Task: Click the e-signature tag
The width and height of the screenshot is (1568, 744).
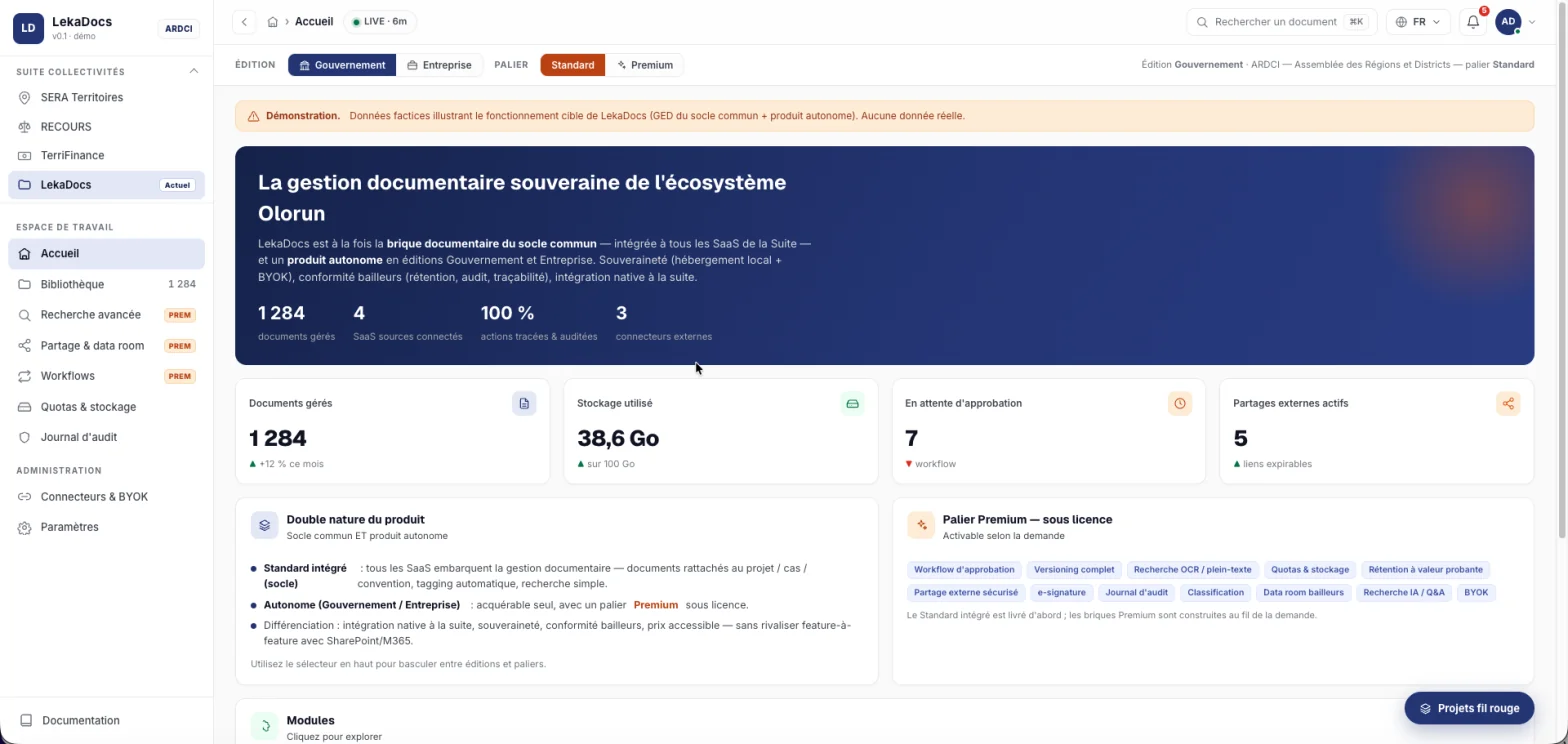Action: click(x=1061, y=593)
